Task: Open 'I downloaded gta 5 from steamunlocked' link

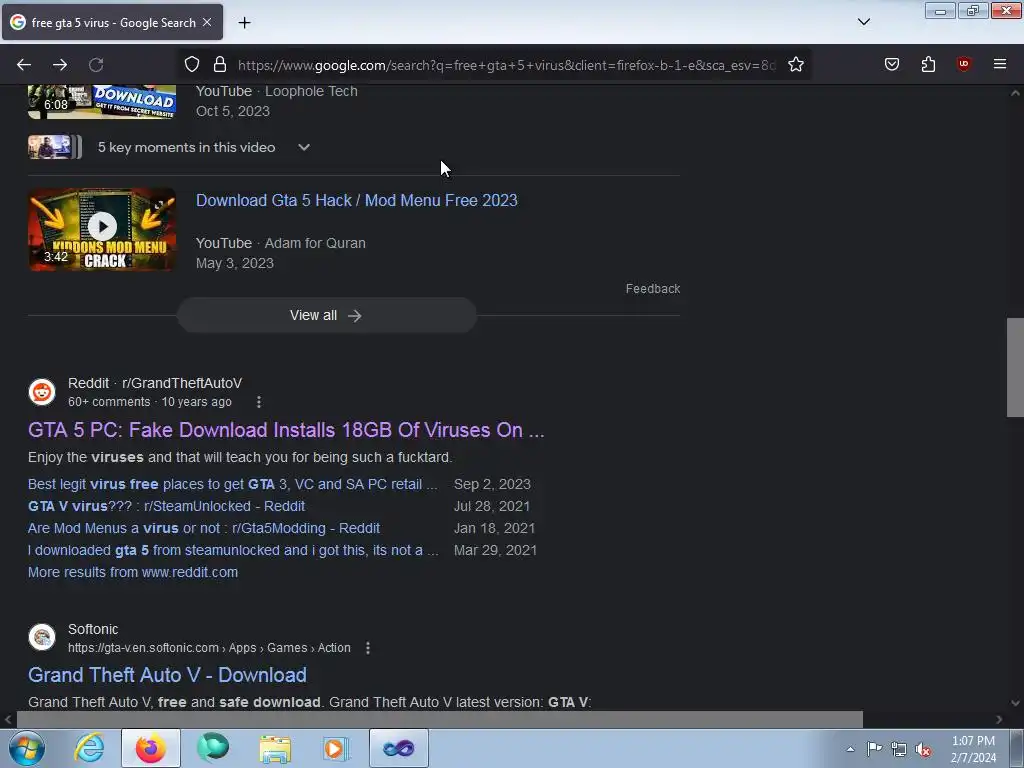Action: pyautogui.click(x=233, y=551)
